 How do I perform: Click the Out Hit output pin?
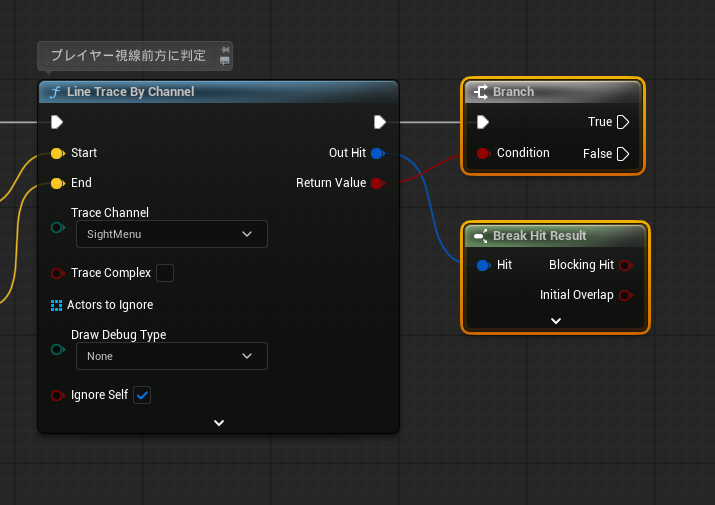click(378, 153)
